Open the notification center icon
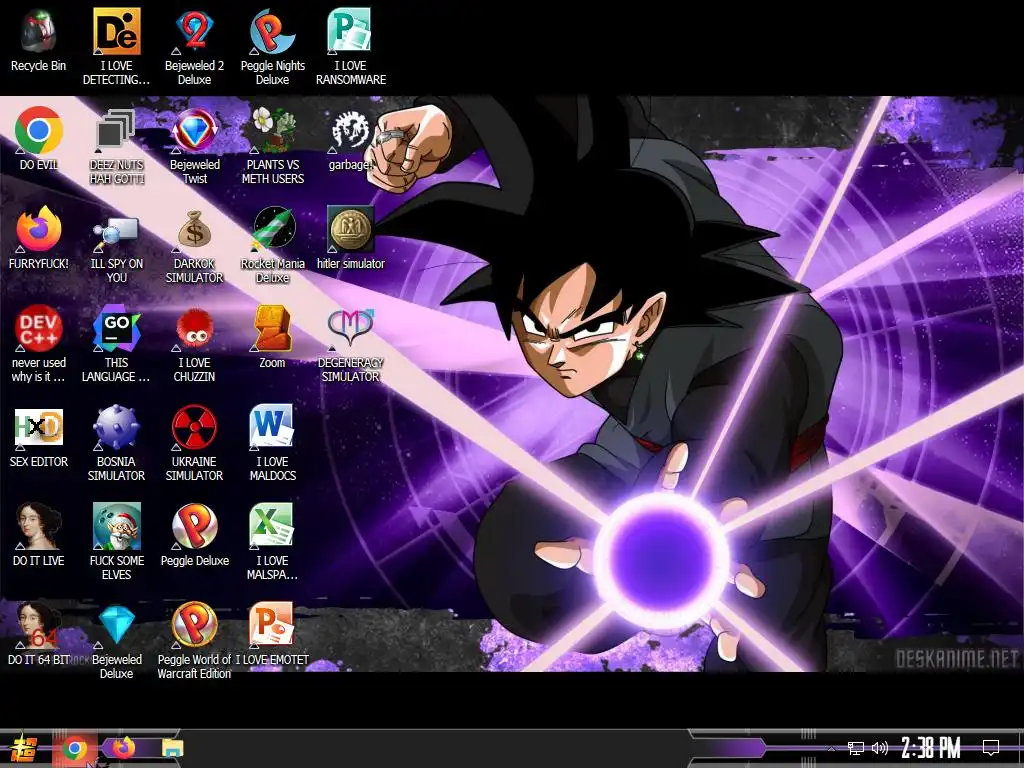The image size is (1024, 768). point(991,748)
